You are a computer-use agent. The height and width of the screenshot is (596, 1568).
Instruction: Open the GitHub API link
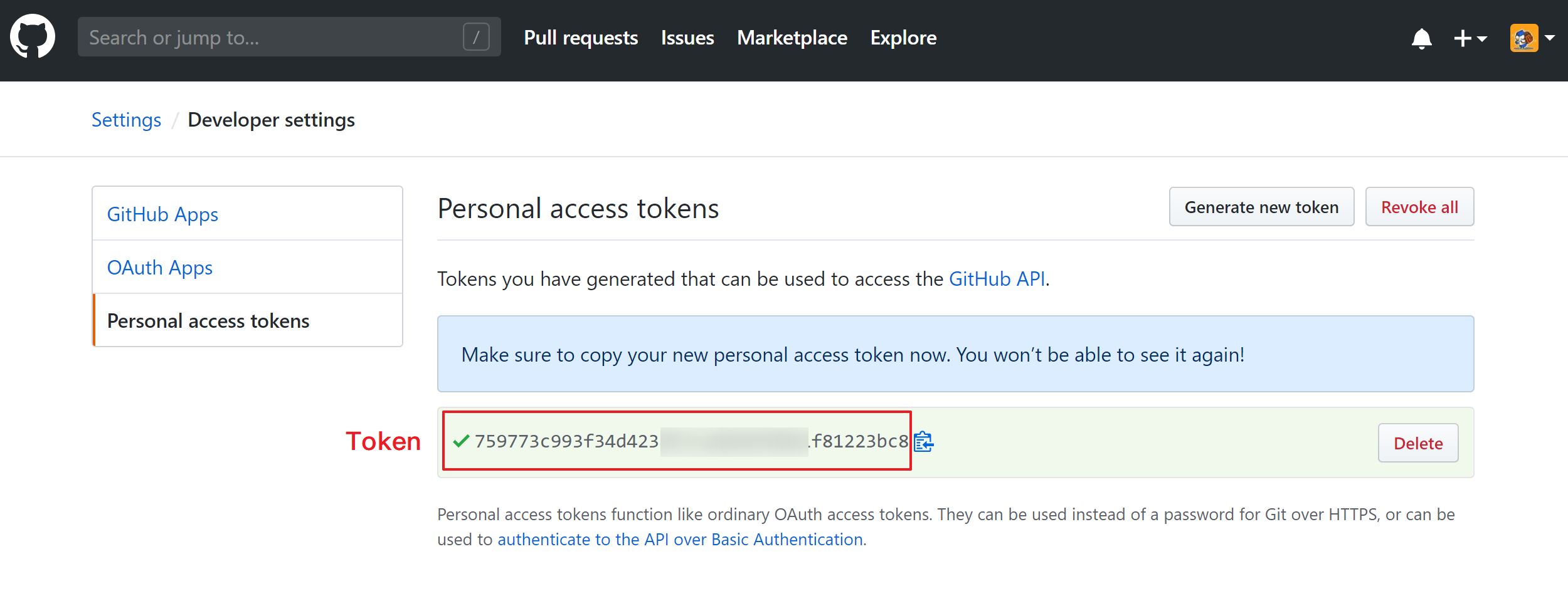coord(997,279)
